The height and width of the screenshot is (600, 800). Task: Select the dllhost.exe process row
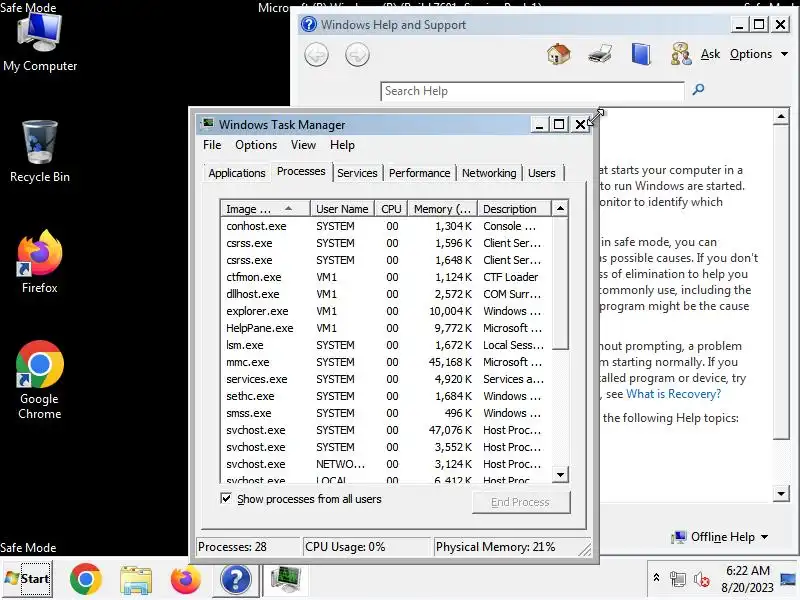pyautogui.click(x=386, y=294)
